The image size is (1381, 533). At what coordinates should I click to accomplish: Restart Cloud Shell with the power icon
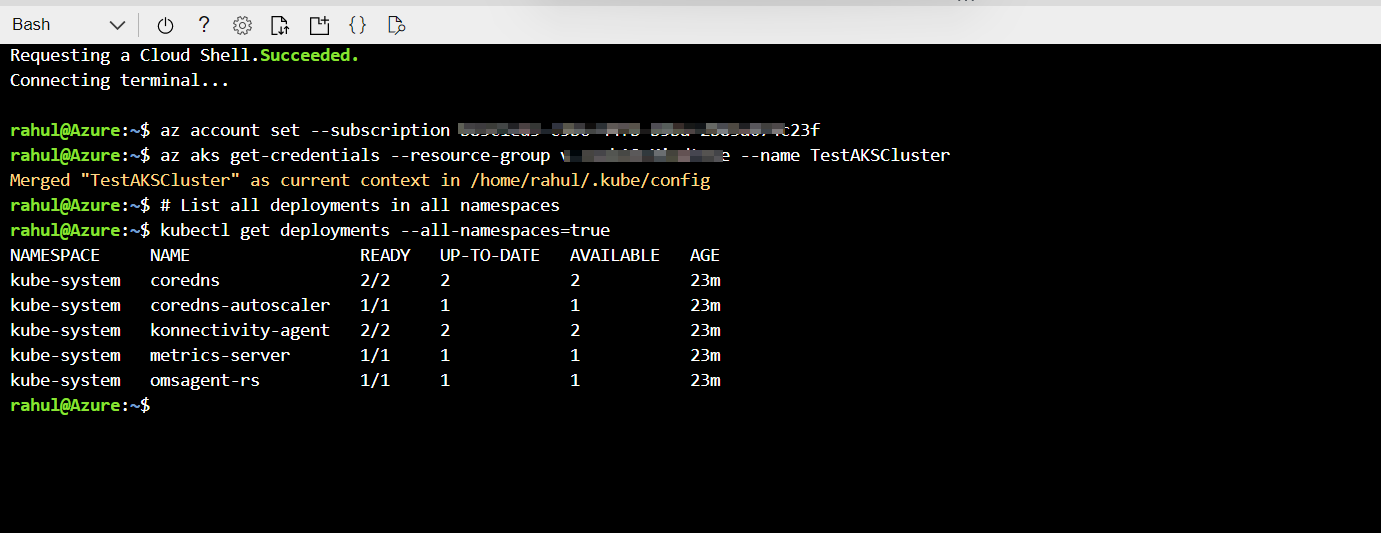(166, 25)
